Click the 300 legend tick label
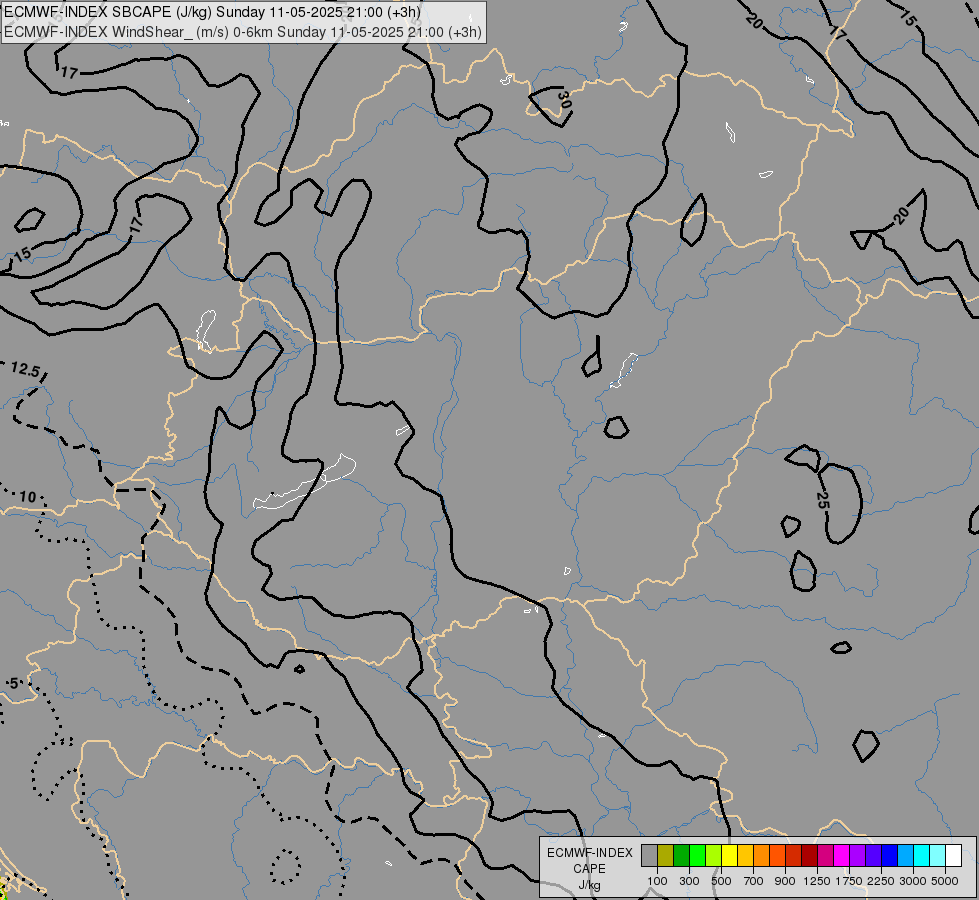Image resolution: width=979 pixels, height=900 pixels. click(x=689, y=881)
